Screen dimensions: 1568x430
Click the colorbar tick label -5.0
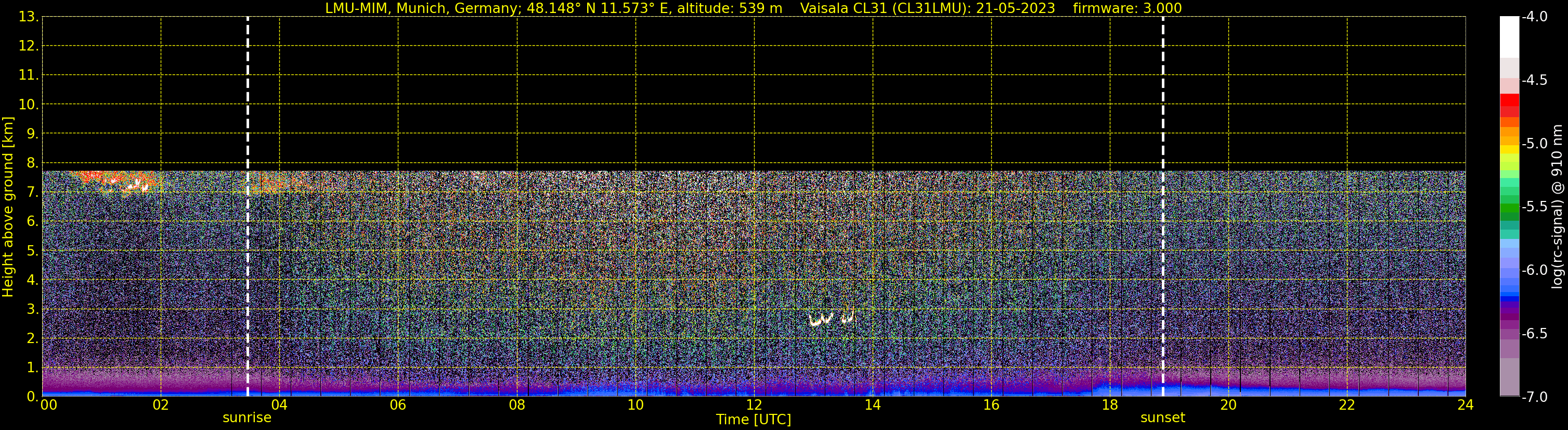[1534, 143]
